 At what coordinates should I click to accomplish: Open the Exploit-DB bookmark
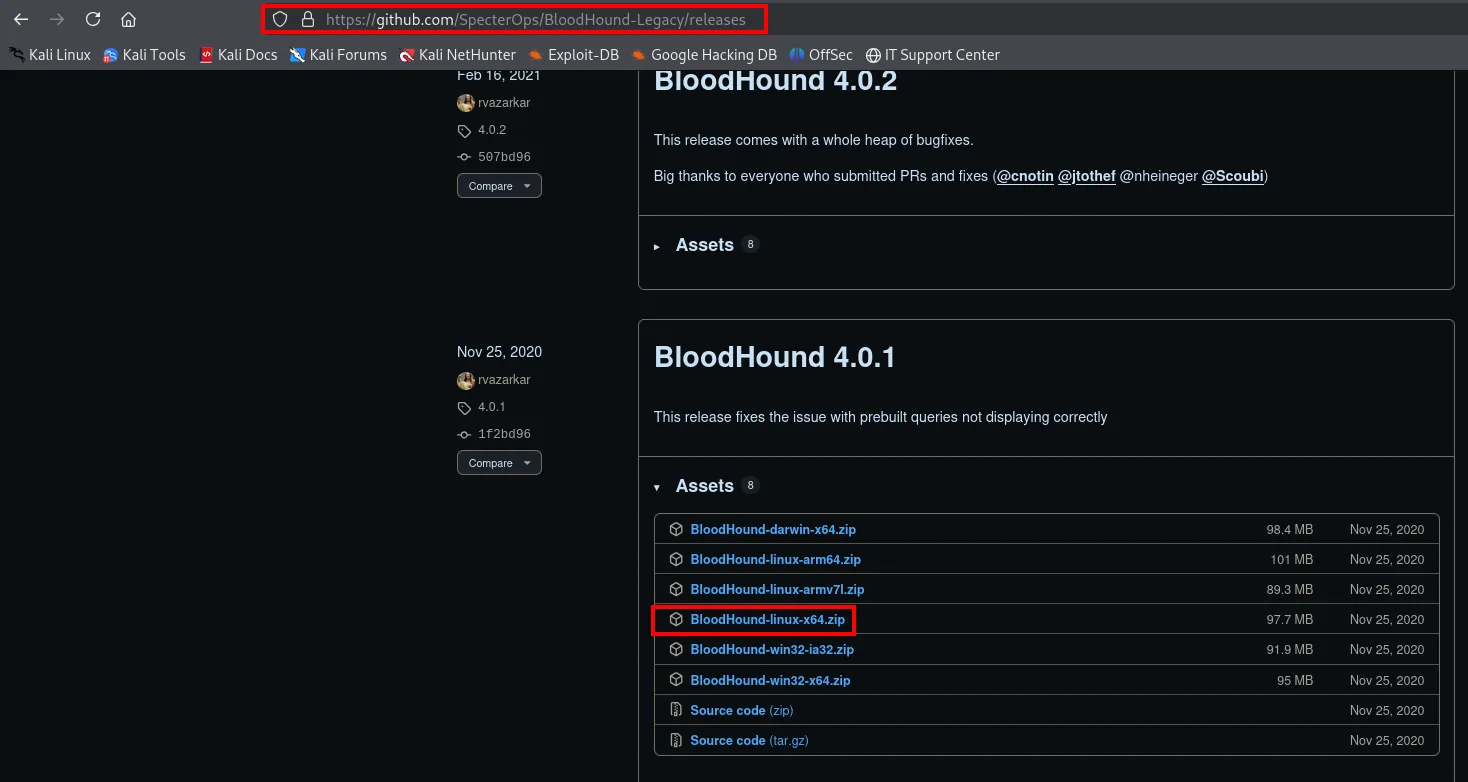click(x=573, y=55)
